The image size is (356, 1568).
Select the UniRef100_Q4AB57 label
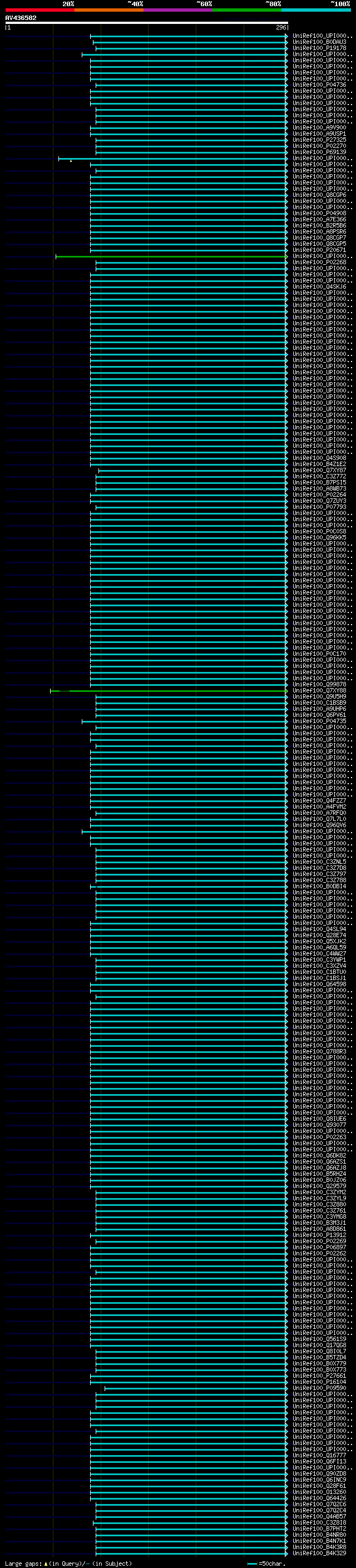319,1516
